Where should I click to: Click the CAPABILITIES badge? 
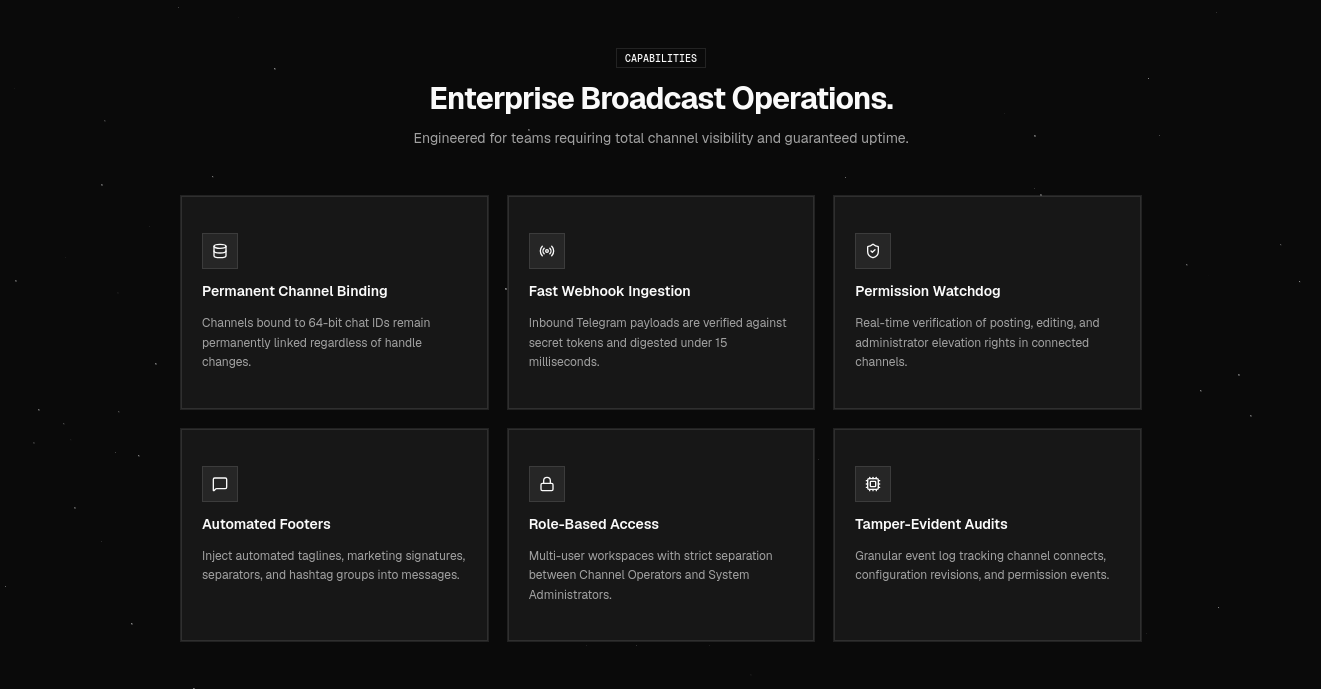661,58
